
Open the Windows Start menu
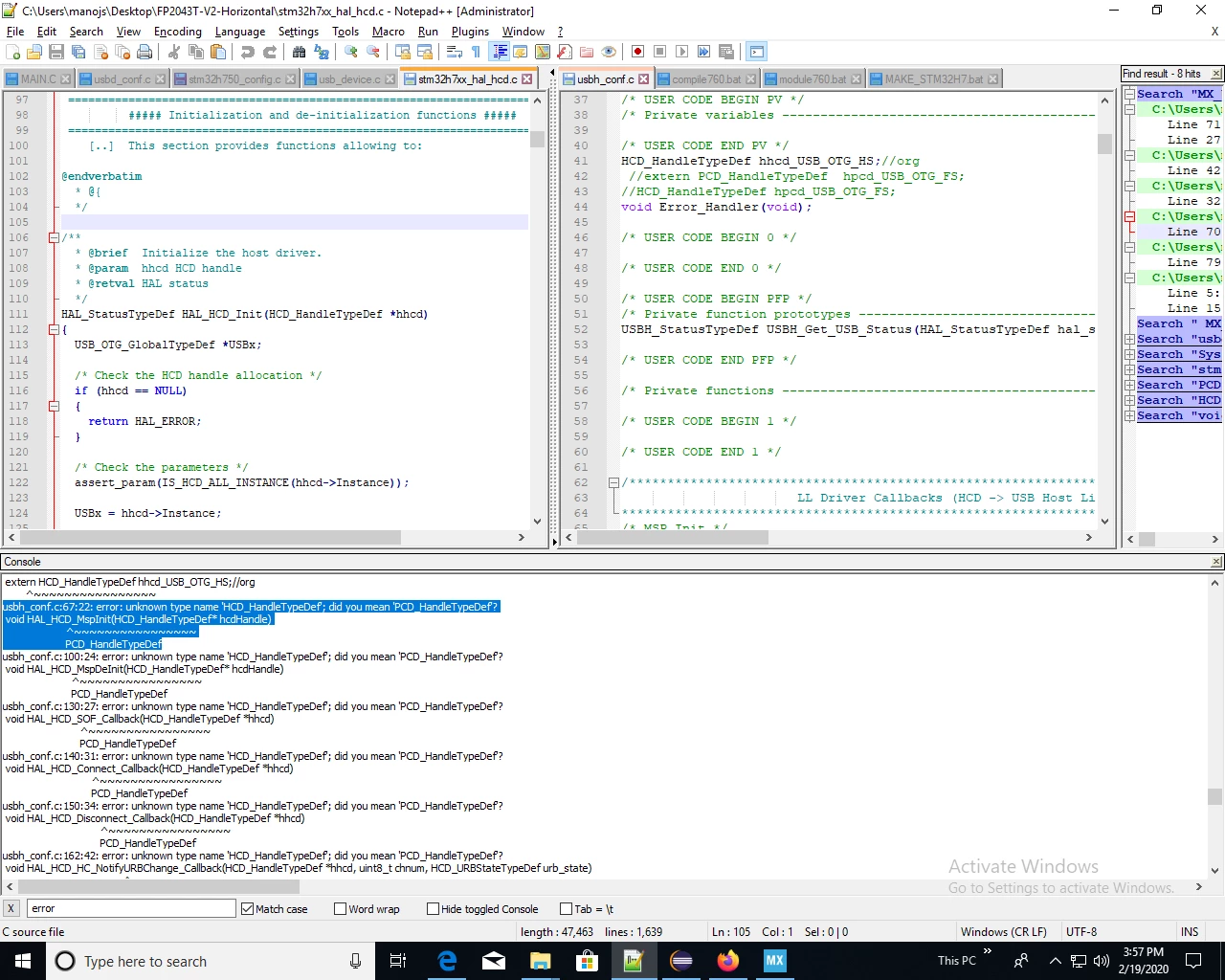click(23, 961)
